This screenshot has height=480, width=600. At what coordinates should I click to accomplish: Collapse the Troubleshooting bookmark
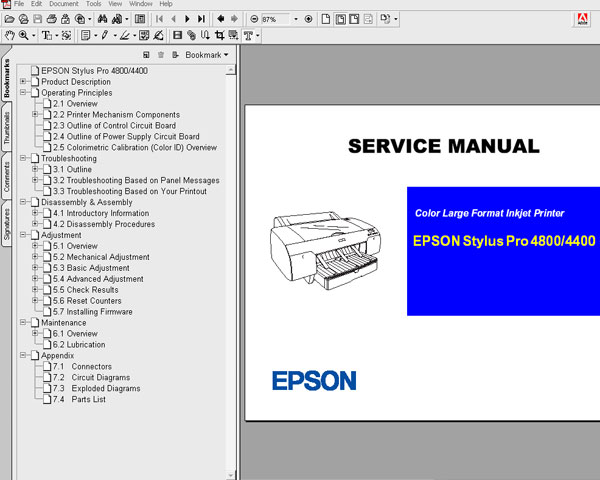pyautogui.click(x=23, y=158)
